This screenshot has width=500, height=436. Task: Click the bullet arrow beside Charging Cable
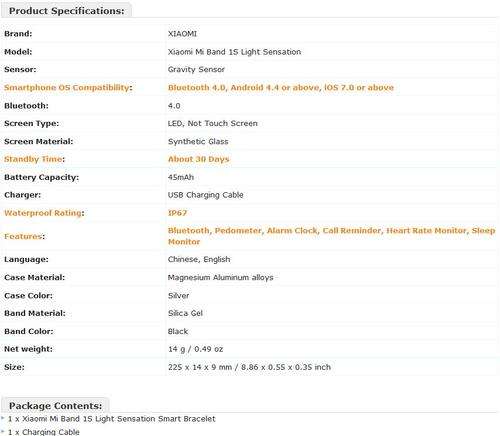coord(3,432)
